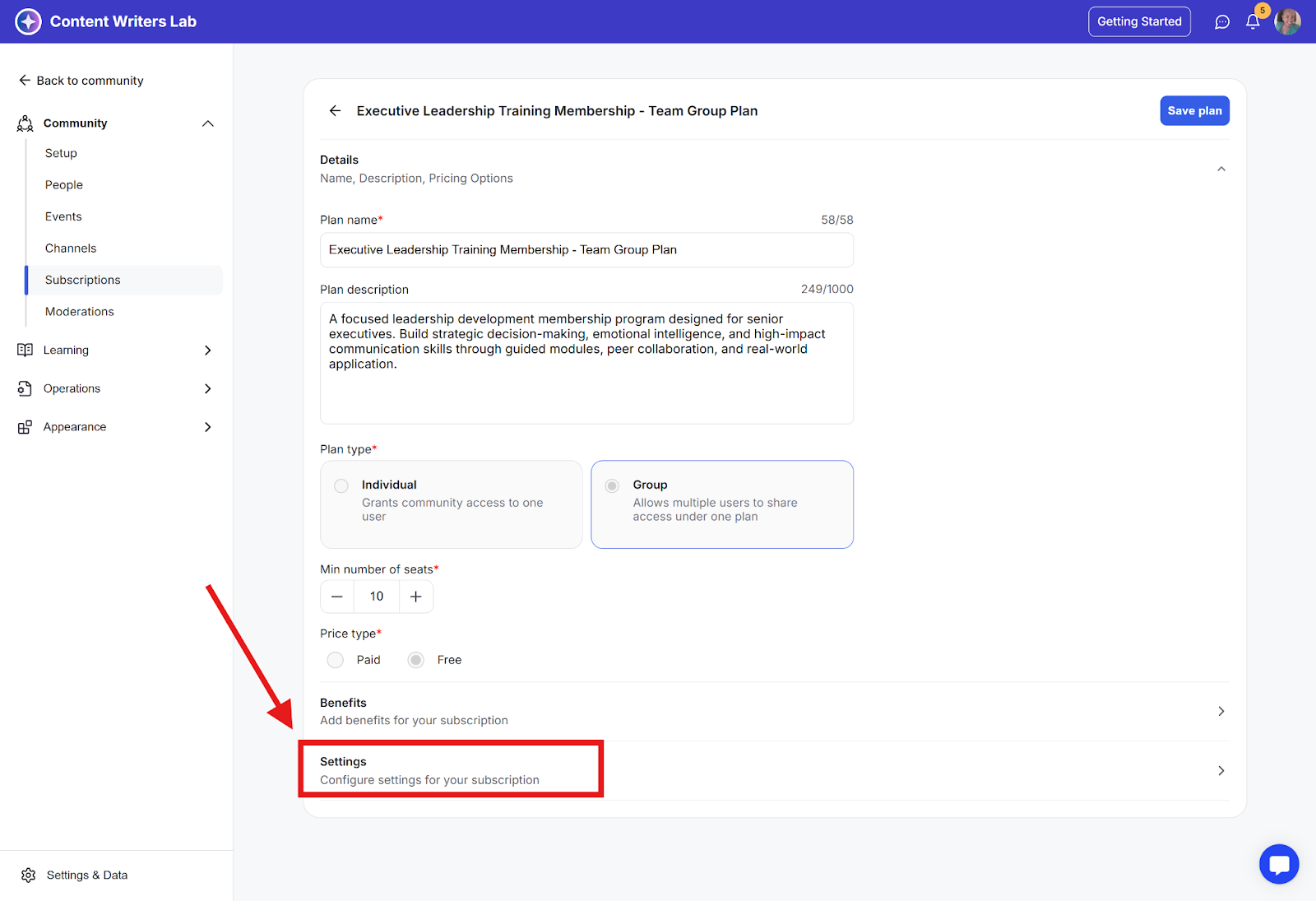Open the notifications bell icon
1316x901 pixels.
click(1253, 22)
